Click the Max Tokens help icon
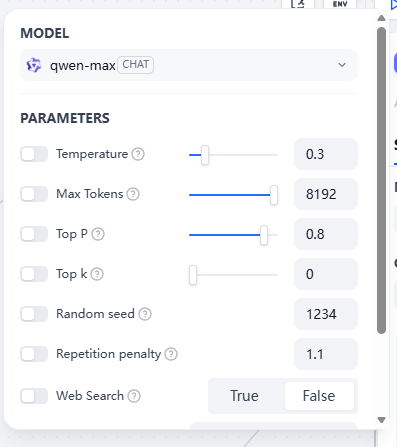Image resolution: width=397 pixels, height=447 pixels. tap(133, 194)
